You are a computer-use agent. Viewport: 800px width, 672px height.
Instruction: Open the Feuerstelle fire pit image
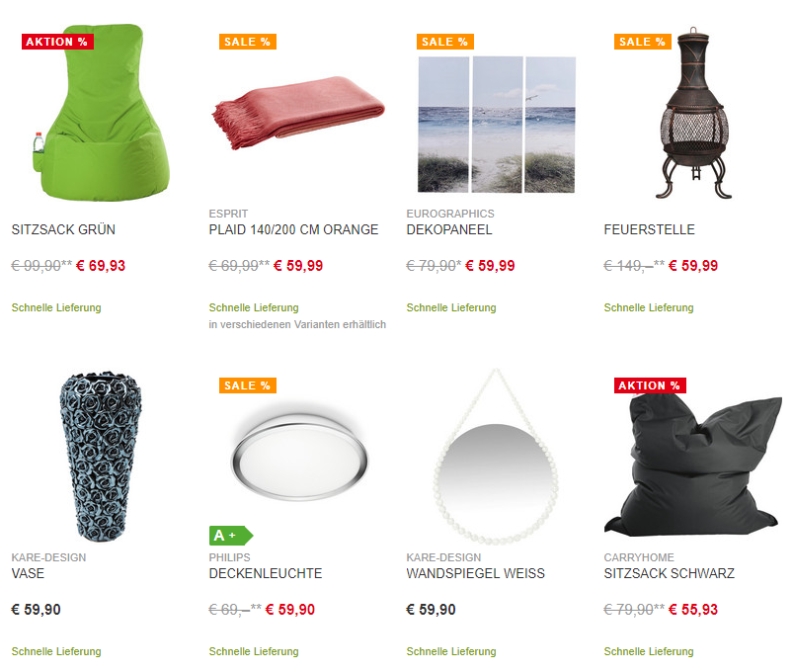[x=693, y=112]
